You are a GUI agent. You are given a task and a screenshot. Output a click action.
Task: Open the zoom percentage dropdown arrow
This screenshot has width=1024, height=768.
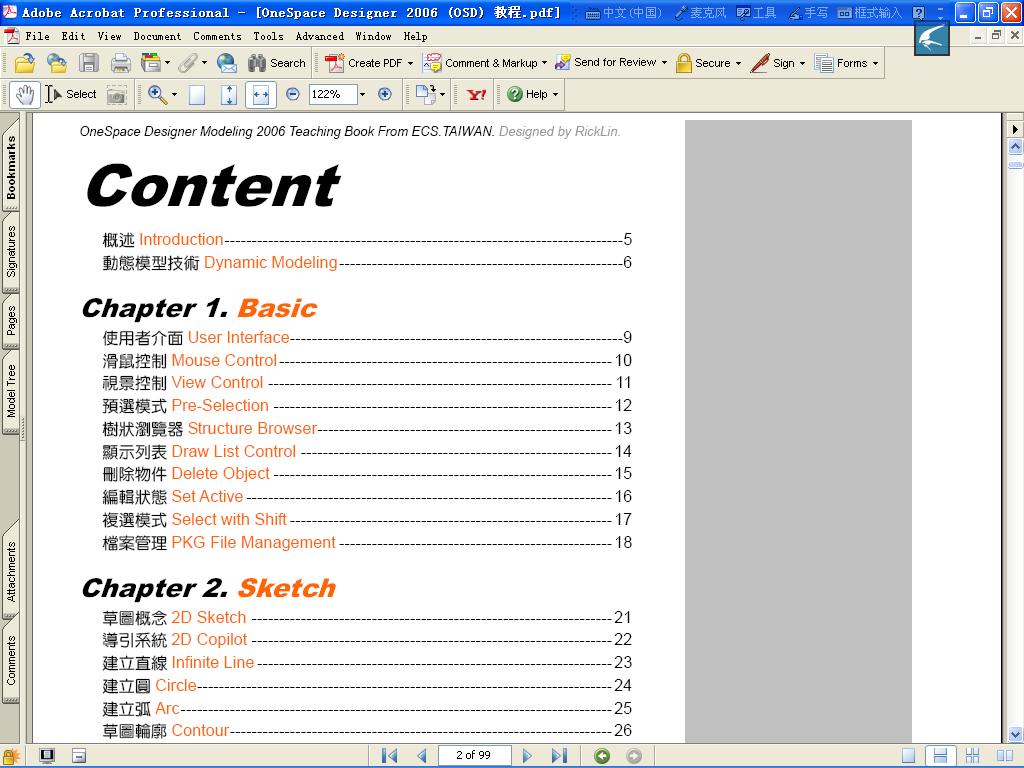(362, 95)
